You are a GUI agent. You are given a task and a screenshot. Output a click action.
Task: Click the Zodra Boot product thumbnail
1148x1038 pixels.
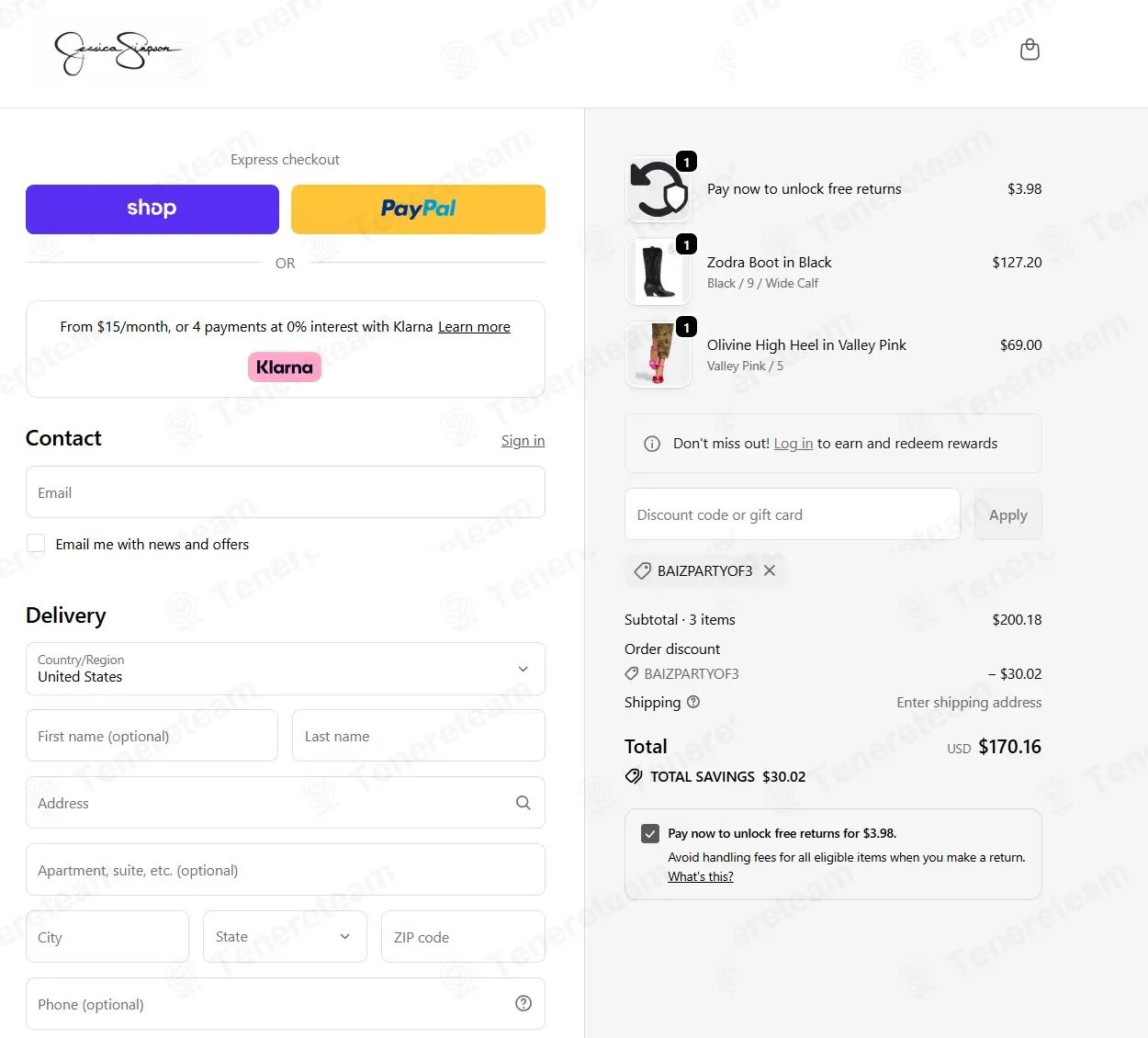pyautogui.click(x=658, y=272)
